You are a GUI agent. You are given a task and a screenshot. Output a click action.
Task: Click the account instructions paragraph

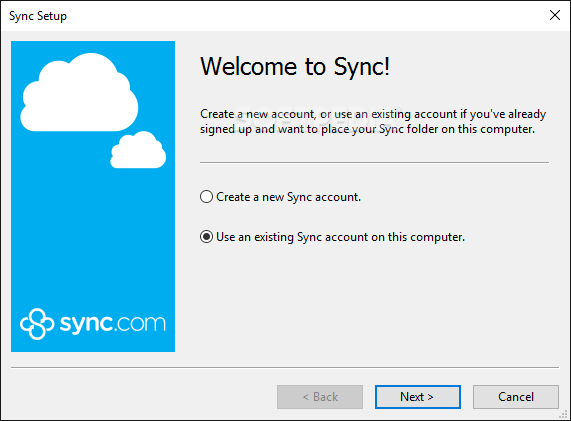373,121
